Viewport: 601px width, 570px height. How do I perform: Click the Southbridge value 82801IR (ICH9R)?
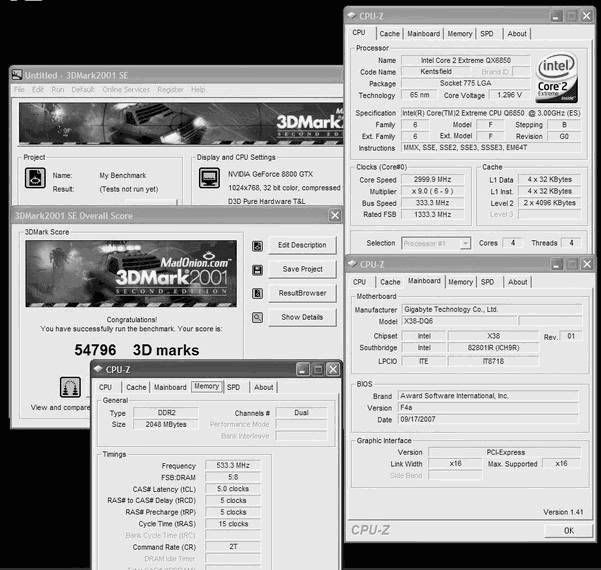pos(493,348)
